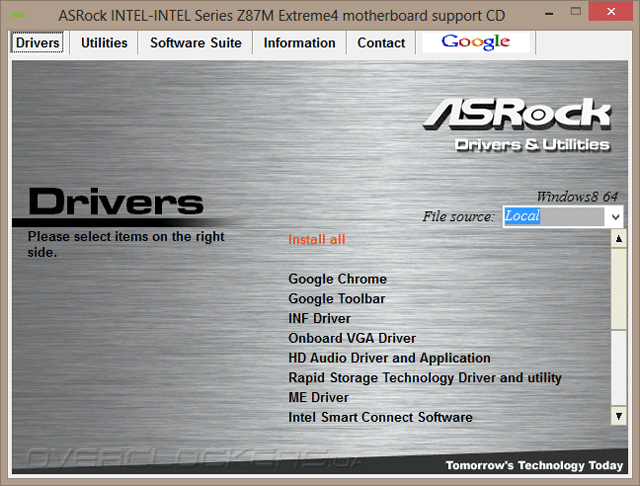This screenshot has height=486, width=640.
Task: Click the ME Driver item
Action: point(318,397)
